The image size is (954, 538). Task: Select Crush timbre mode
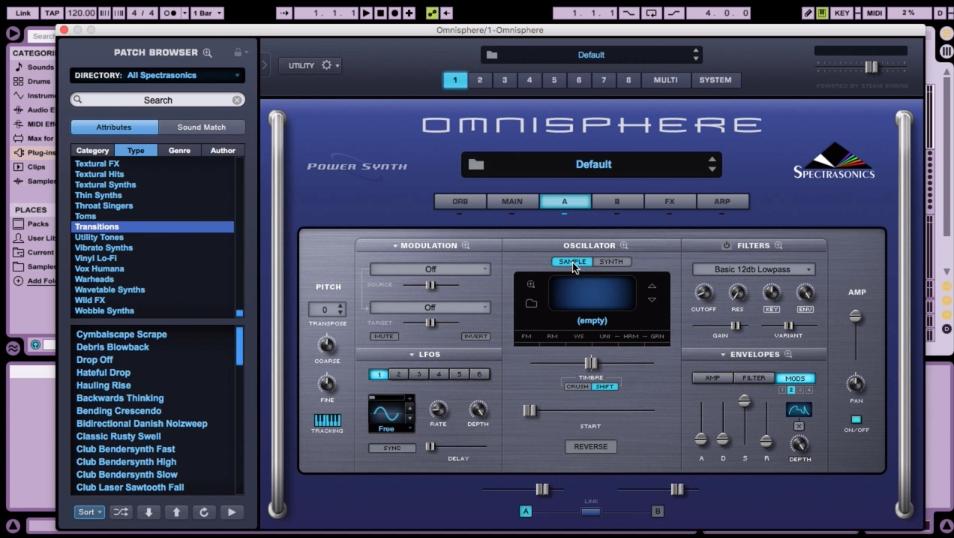577,387
